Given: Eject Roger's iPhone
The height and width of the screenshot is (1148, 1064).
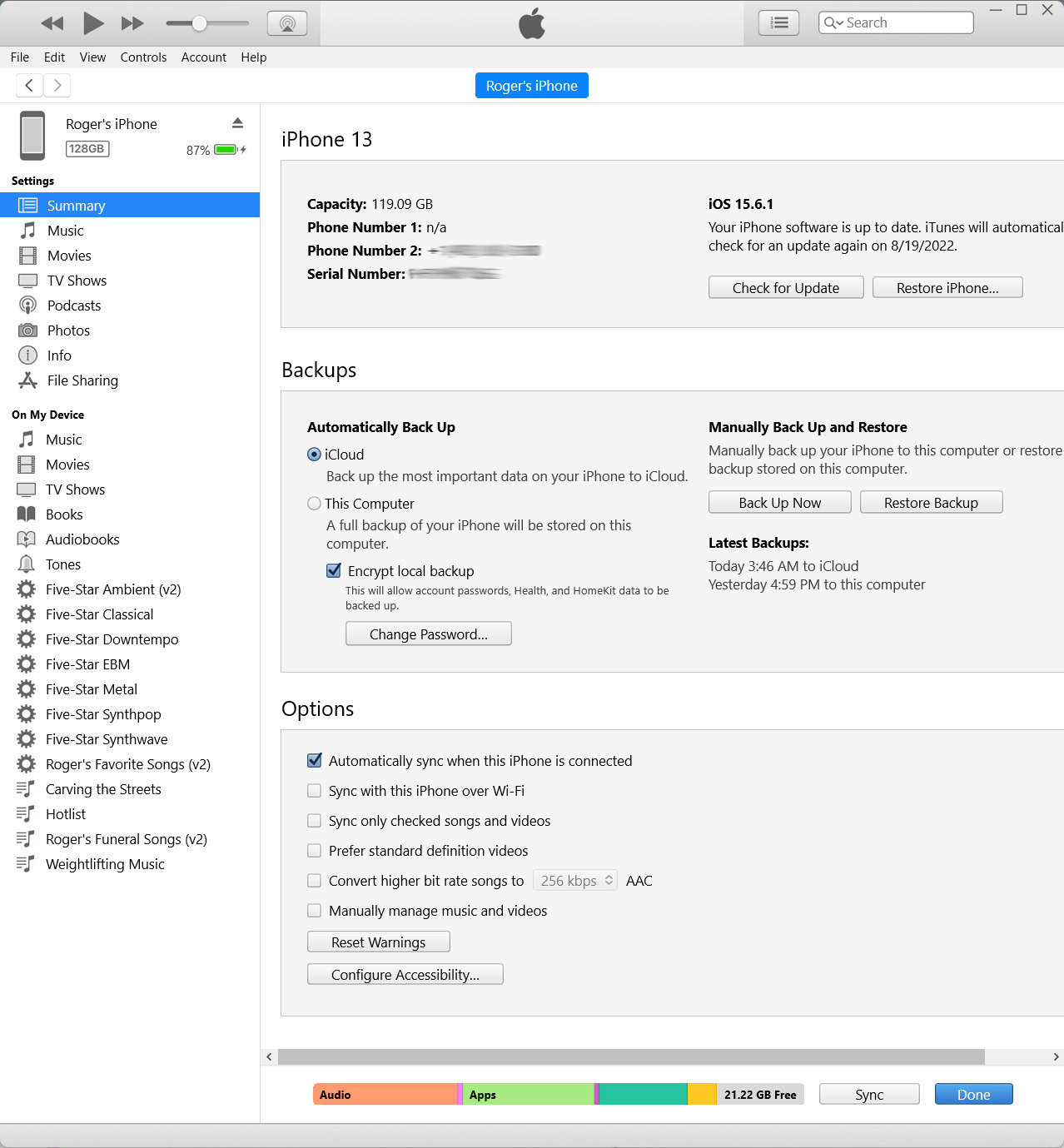Looking at the screenshot, I should point(237,123).
